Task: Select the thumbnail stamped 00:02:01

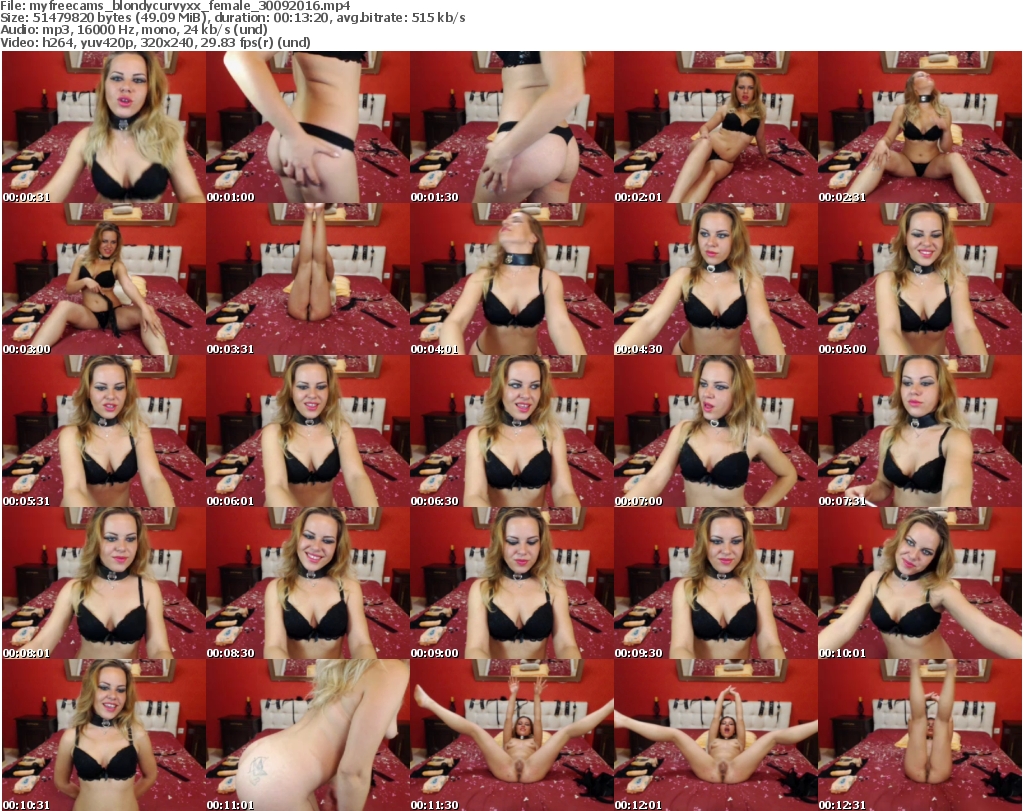Action: tap(716, 127)
